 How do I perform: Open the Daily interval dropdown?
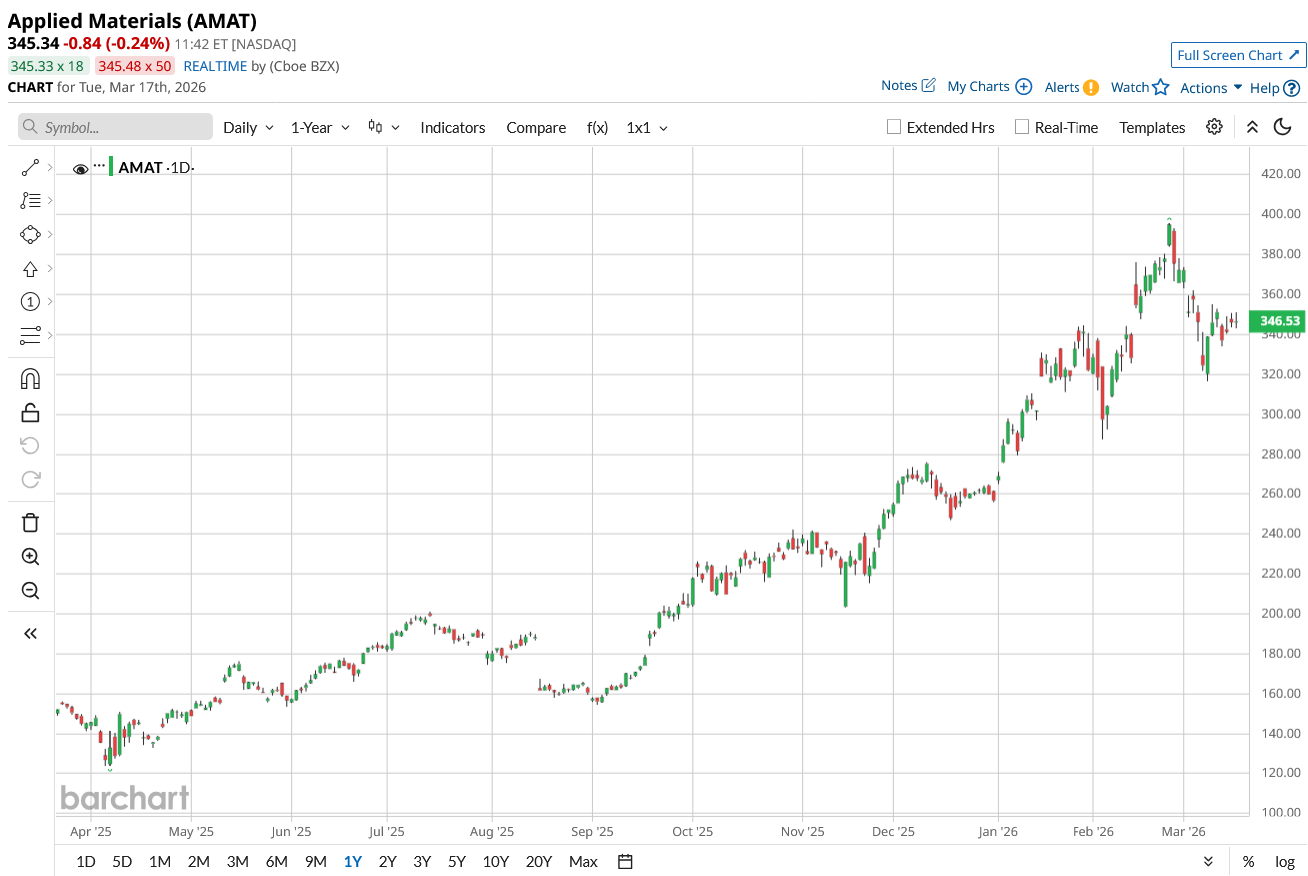[x=248, y=128]
